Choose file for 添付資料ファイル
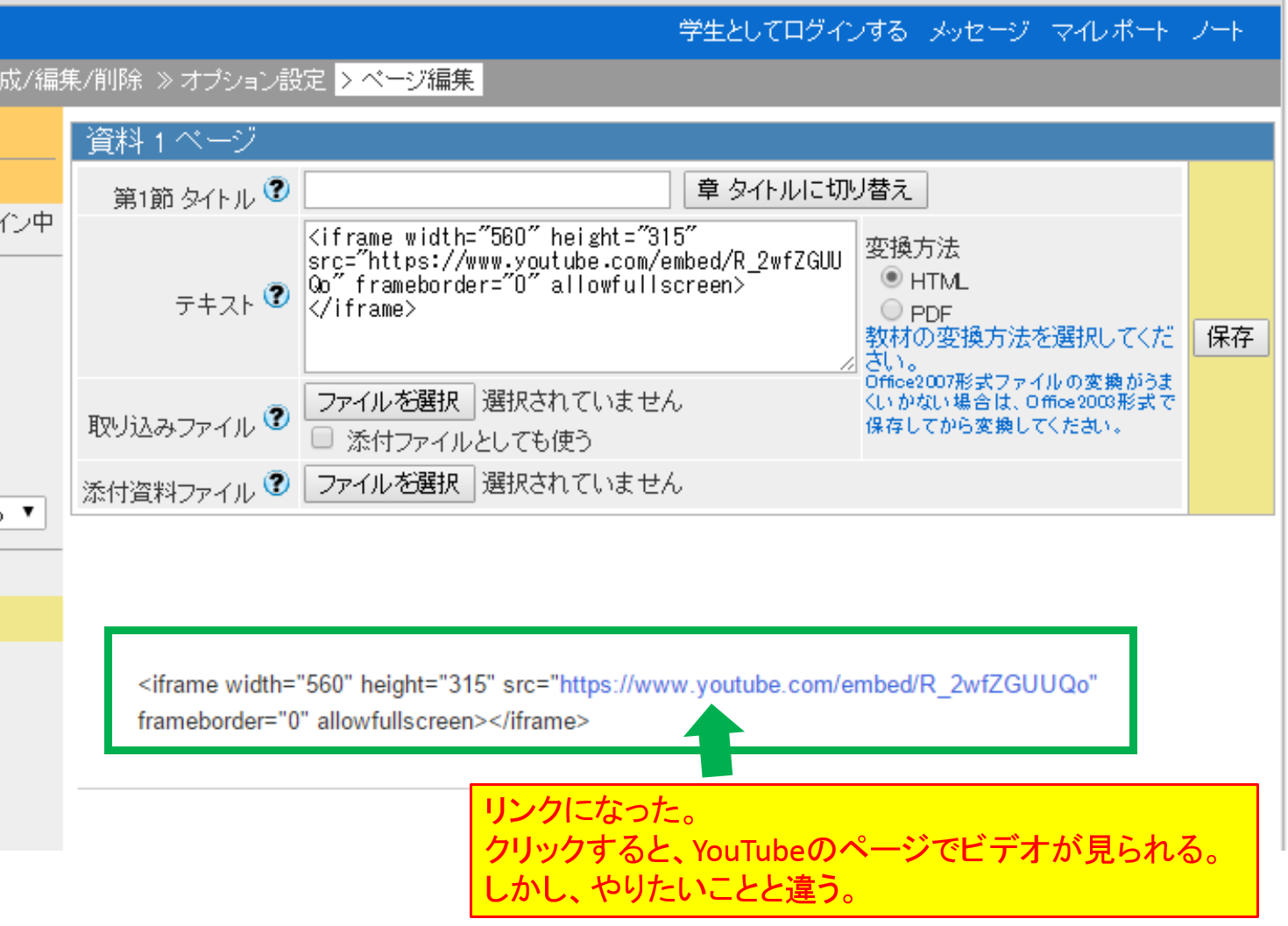The image size is (1288, 926). tap(389, 483)
